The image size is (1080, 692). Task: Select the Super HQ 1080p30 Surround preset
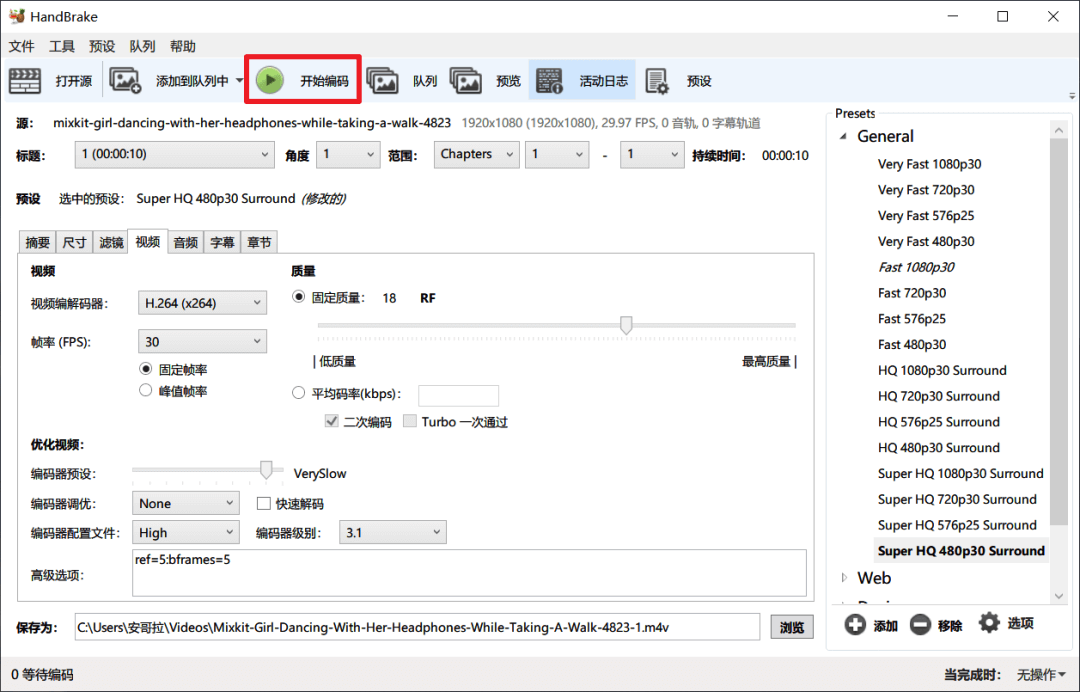(x=960, y=474)
